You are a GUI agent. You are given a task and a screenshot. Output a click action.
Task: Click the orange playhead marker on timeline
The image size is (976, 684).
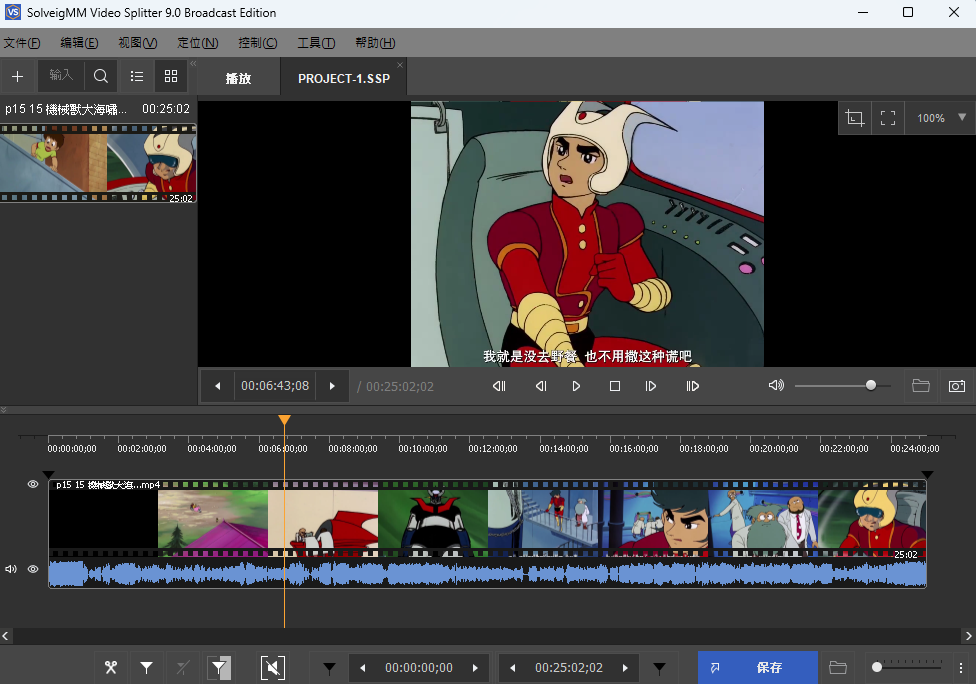click(284, 420)
